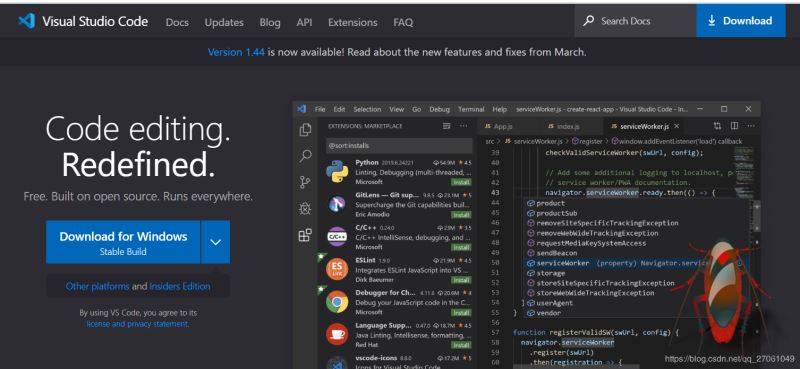
Task: Close the serviceWorker.js tab with its X
Action: click(x=677, y=126)
